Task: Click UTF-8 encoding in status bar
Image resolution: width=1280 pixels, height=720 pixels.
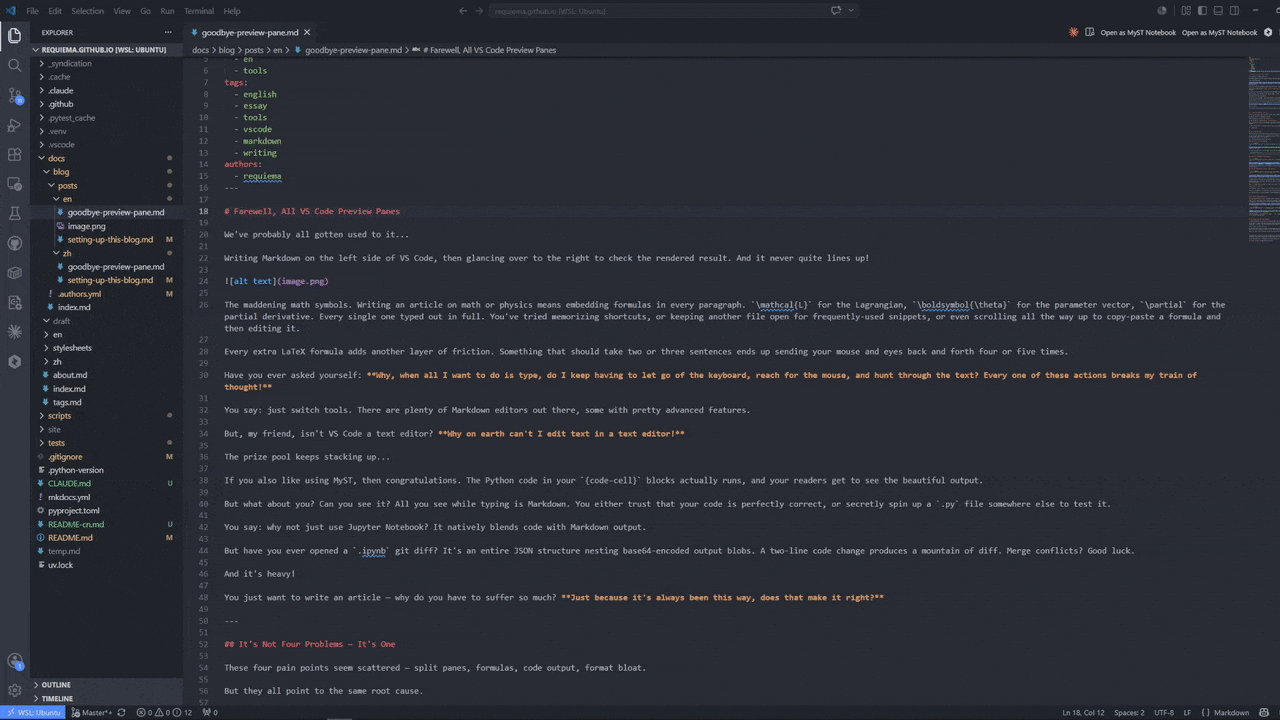Action: [x=1164, y=713]
